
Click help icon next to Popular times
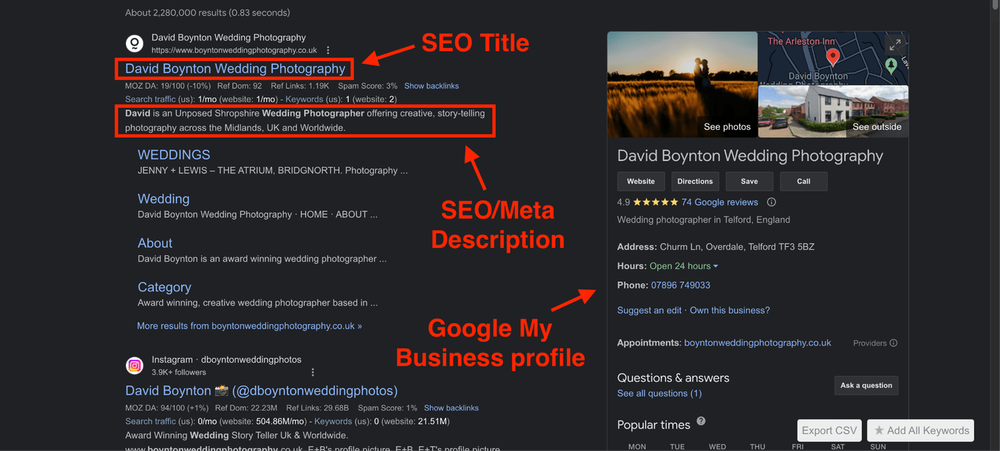click(x=701, y=421)
